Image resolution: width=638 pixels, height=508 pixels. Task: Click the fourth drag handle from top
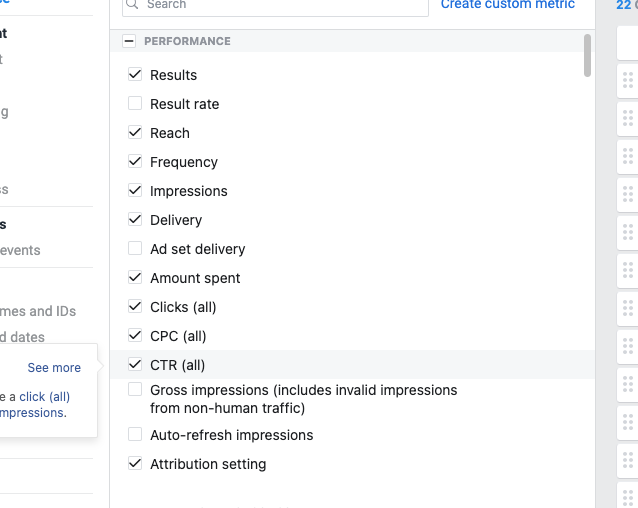click(x=628, y=193)
